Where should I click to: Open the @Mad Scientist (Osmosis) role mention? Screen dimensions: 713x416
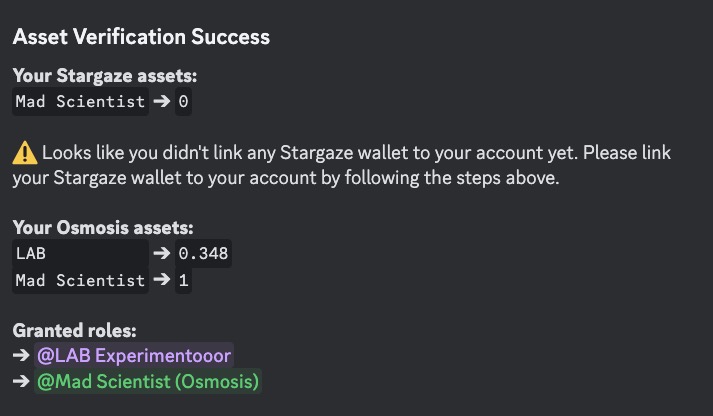click(147, 382)
